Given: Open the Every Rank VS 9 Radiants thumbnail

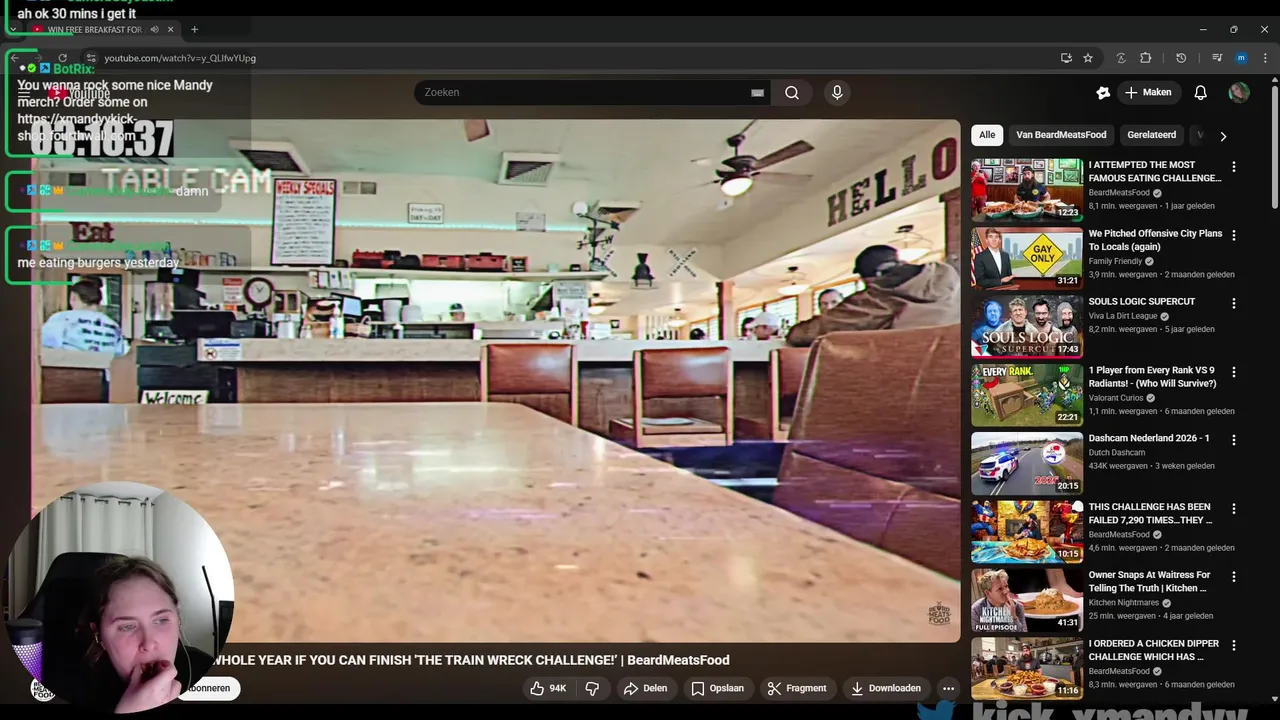Looking at the screenshot, I should tap(1027, 394).
